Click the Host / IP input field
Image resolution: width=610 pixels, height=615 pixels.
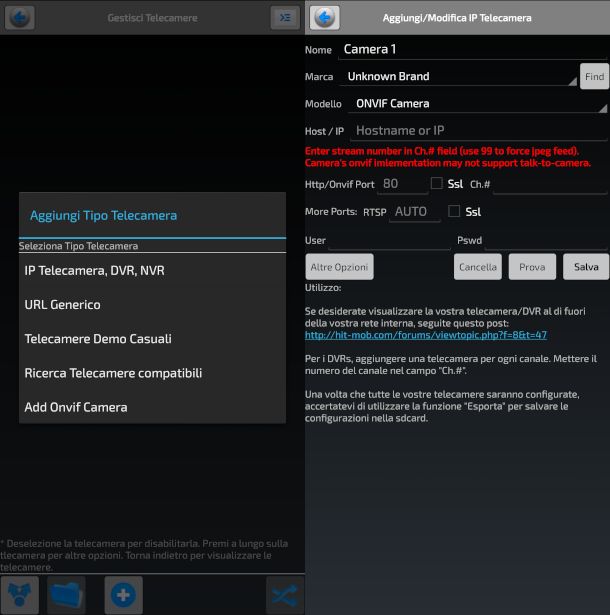coord(478,130)
